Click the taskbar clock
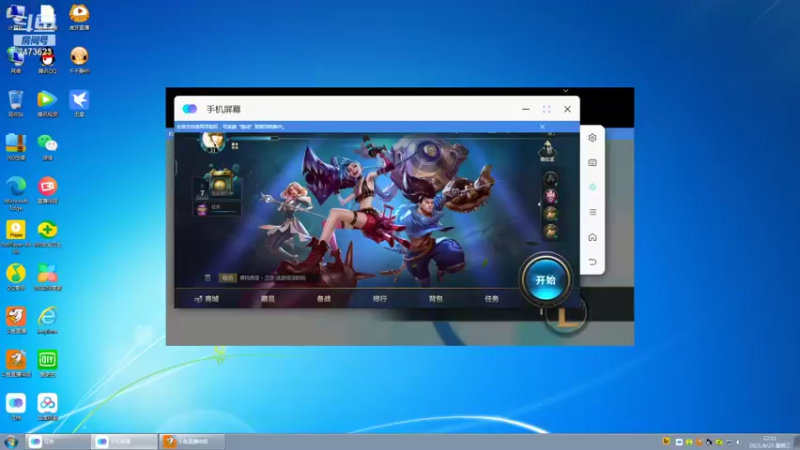This screenshot has height=450, width=800. click(x=769, y=442)
